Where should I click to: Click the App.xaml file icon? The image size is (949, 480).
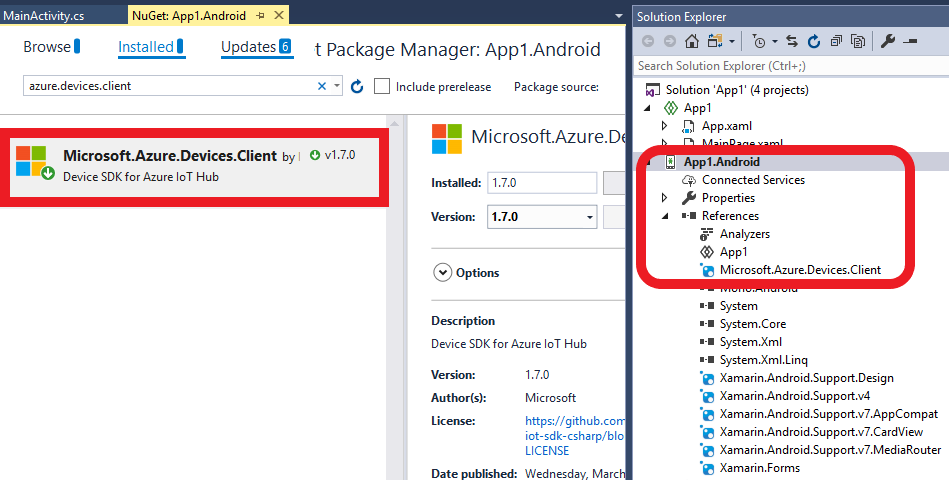point(688,126)
